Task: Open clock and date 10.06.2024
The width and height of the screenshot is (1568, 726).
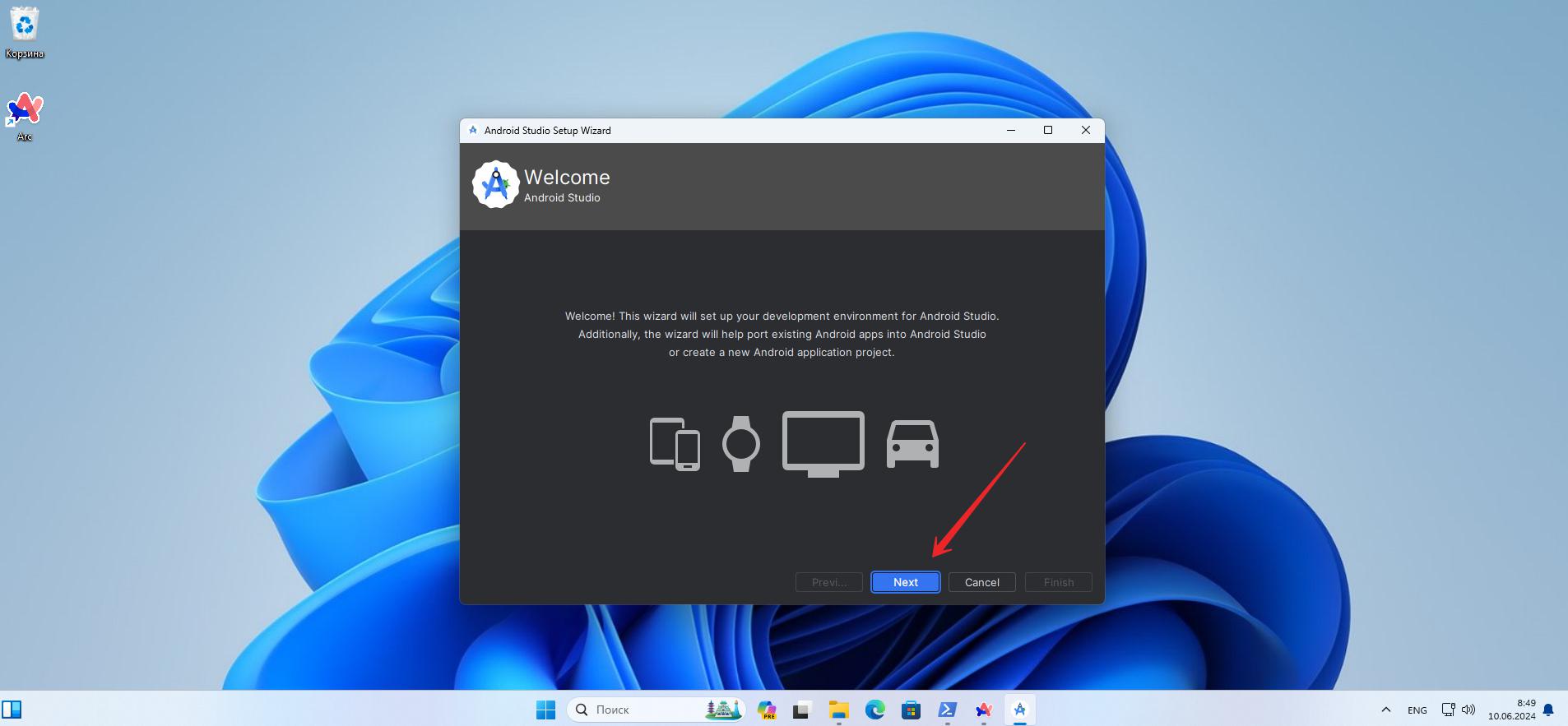Action: tap(1511, 710)
